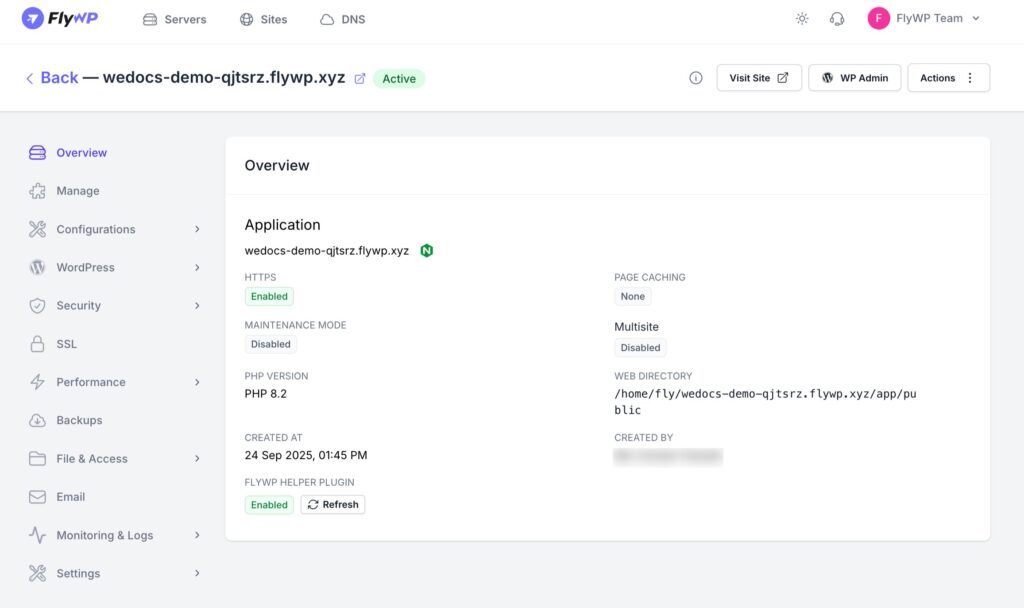Open support via the headset icon
The image size is (1024, 608).
837,19
